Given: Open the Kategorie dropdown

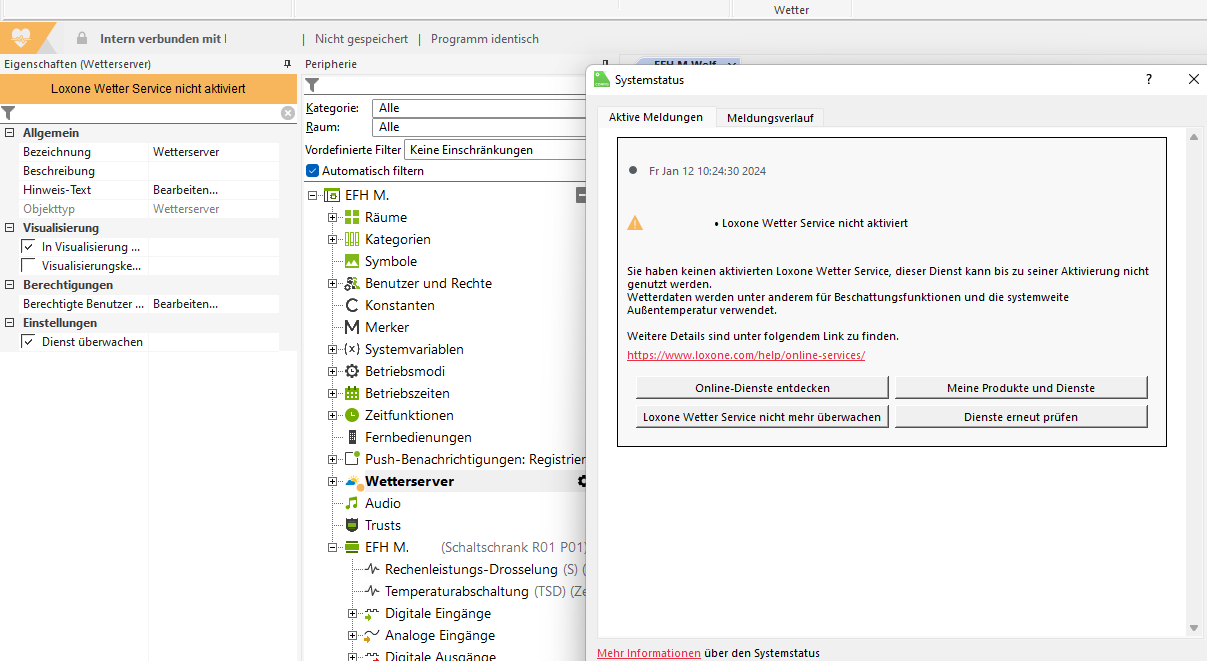Looking at the screenshot, I should 479,108.
